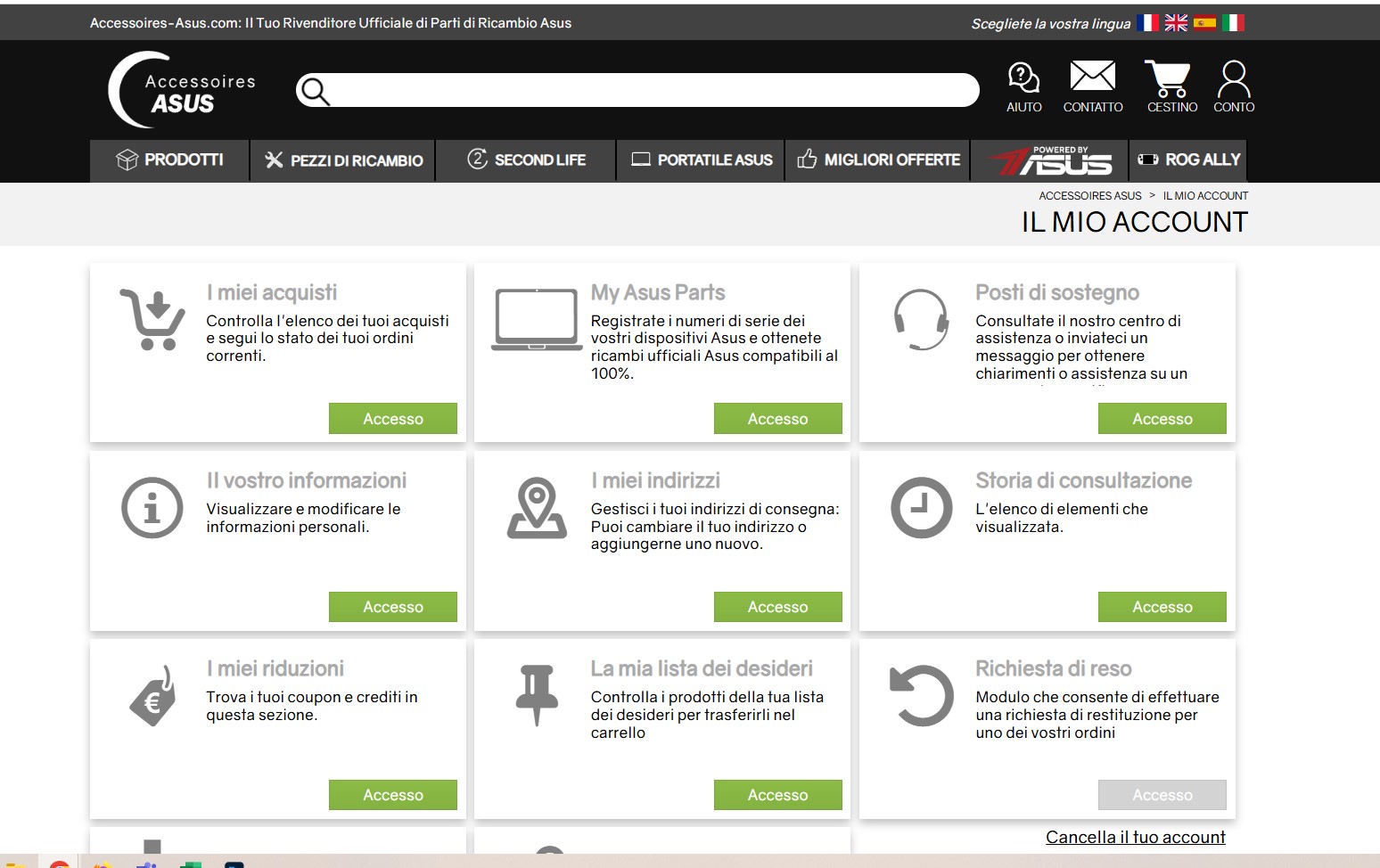Open the Accessoires ASUS logo homepage
The height and width of the screenshot is (868, 1380).
182,90
